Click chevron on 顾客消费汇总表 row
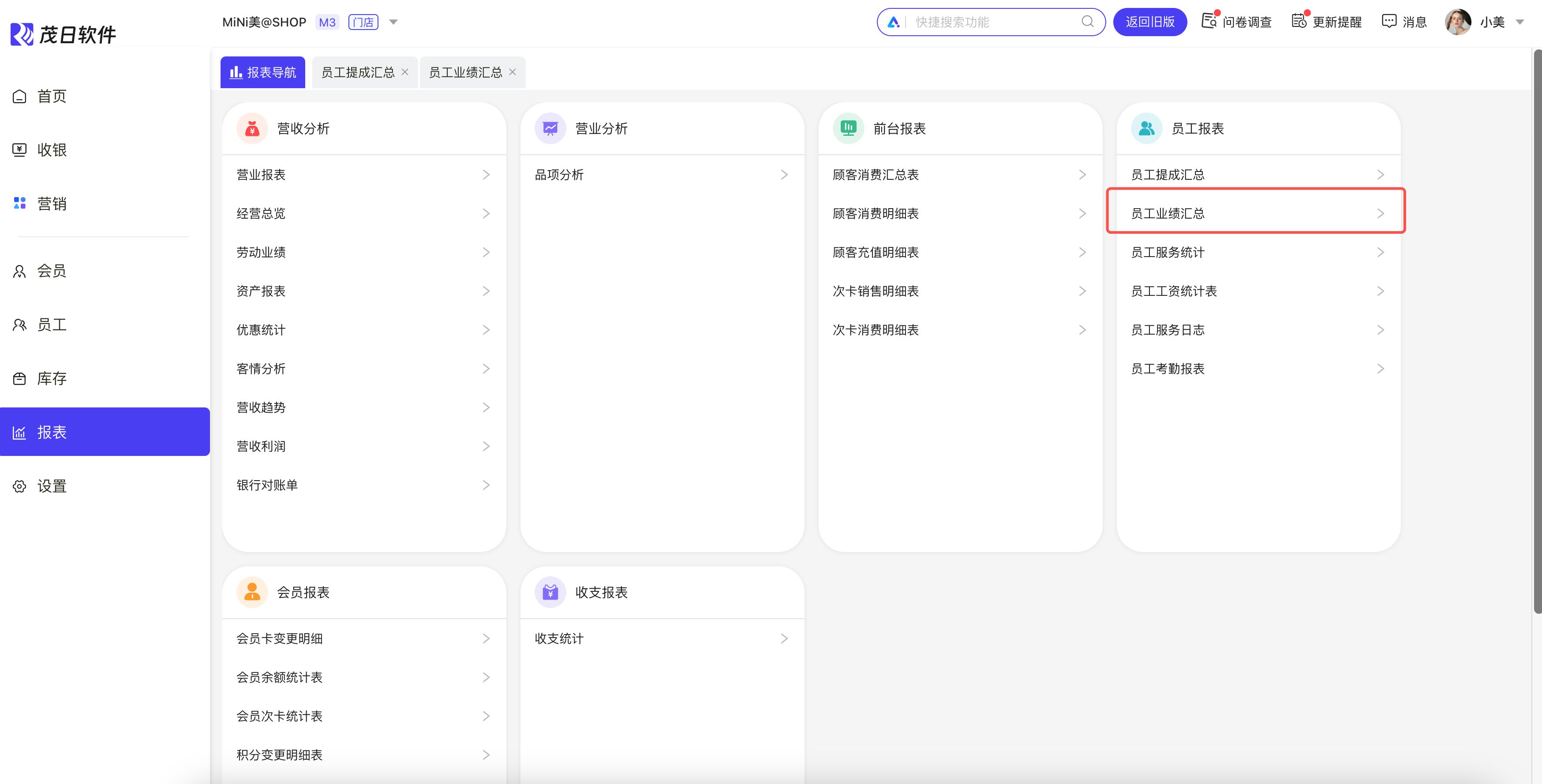This screenshot has width=1542, height=784. pyautogui.click(x=1082, y=175)
